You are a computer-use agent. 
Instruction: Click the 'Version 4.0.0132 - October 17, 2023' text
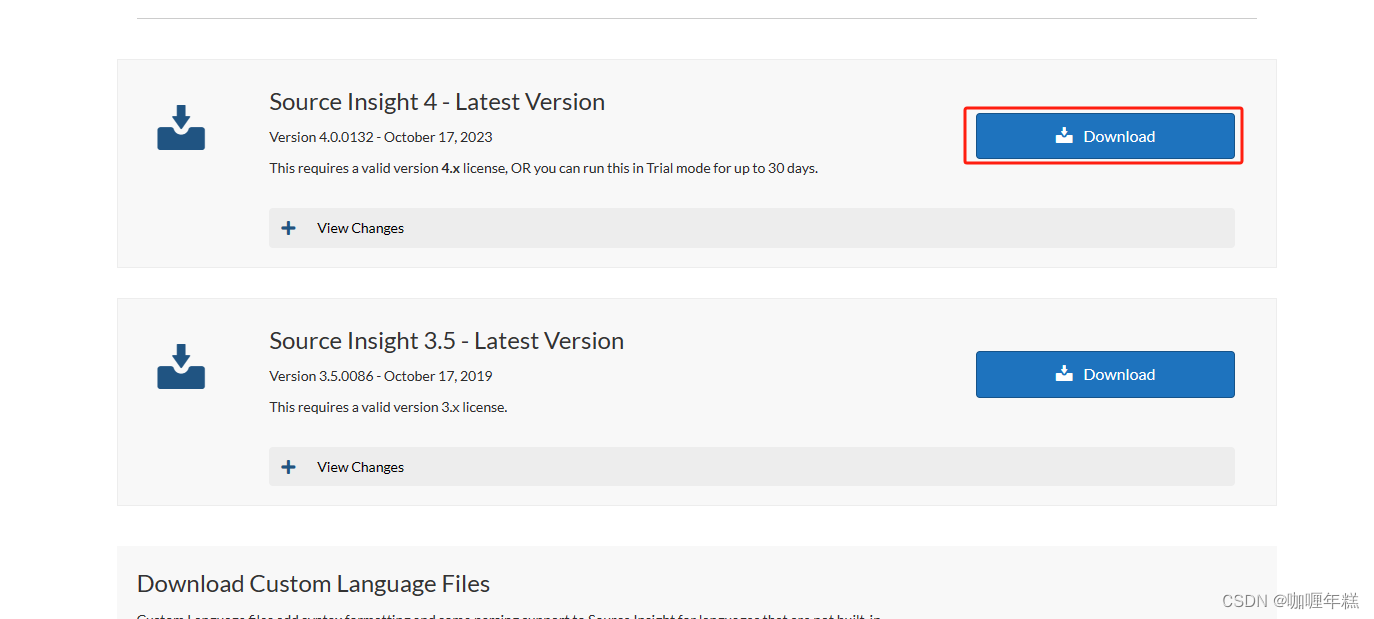[381, 137]
